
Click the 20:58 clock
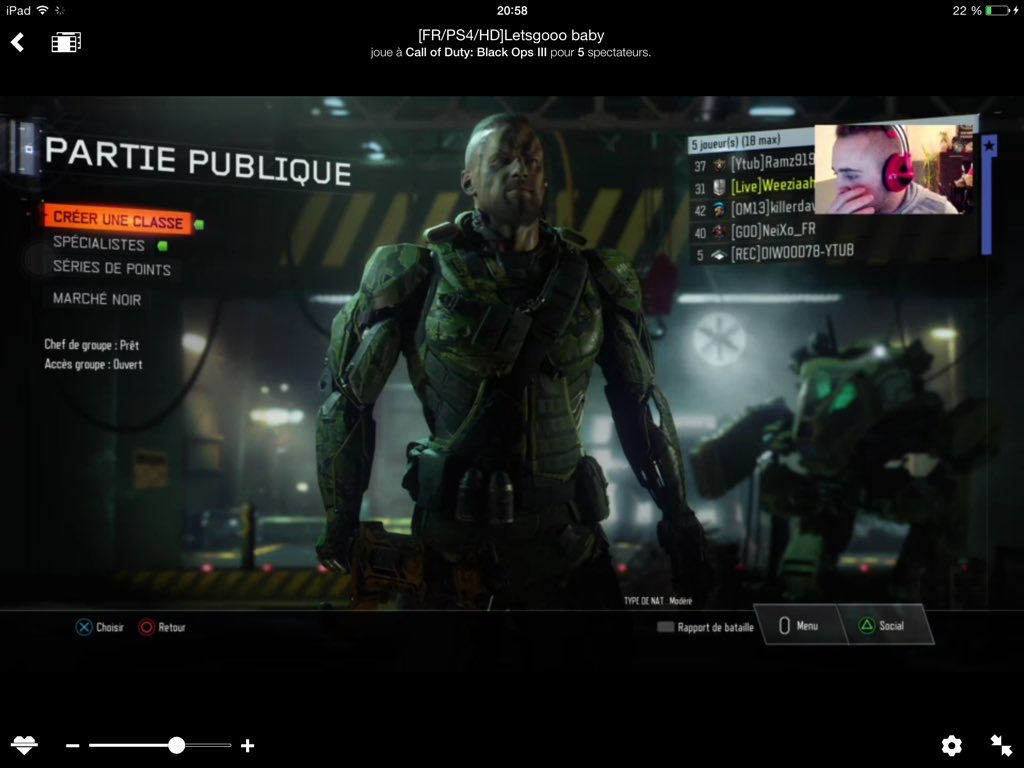tap(512, 10)
